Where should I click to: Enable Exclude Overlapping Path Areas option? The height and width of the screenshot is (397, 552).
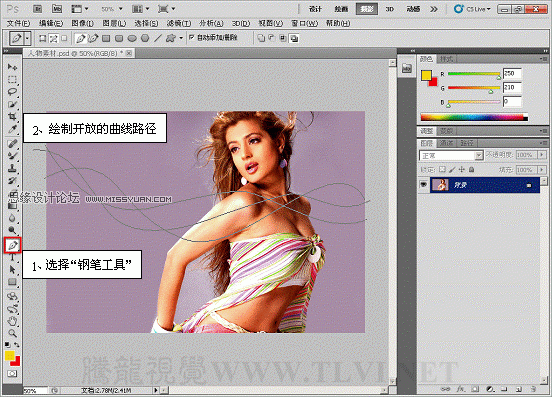coord(294,38)
